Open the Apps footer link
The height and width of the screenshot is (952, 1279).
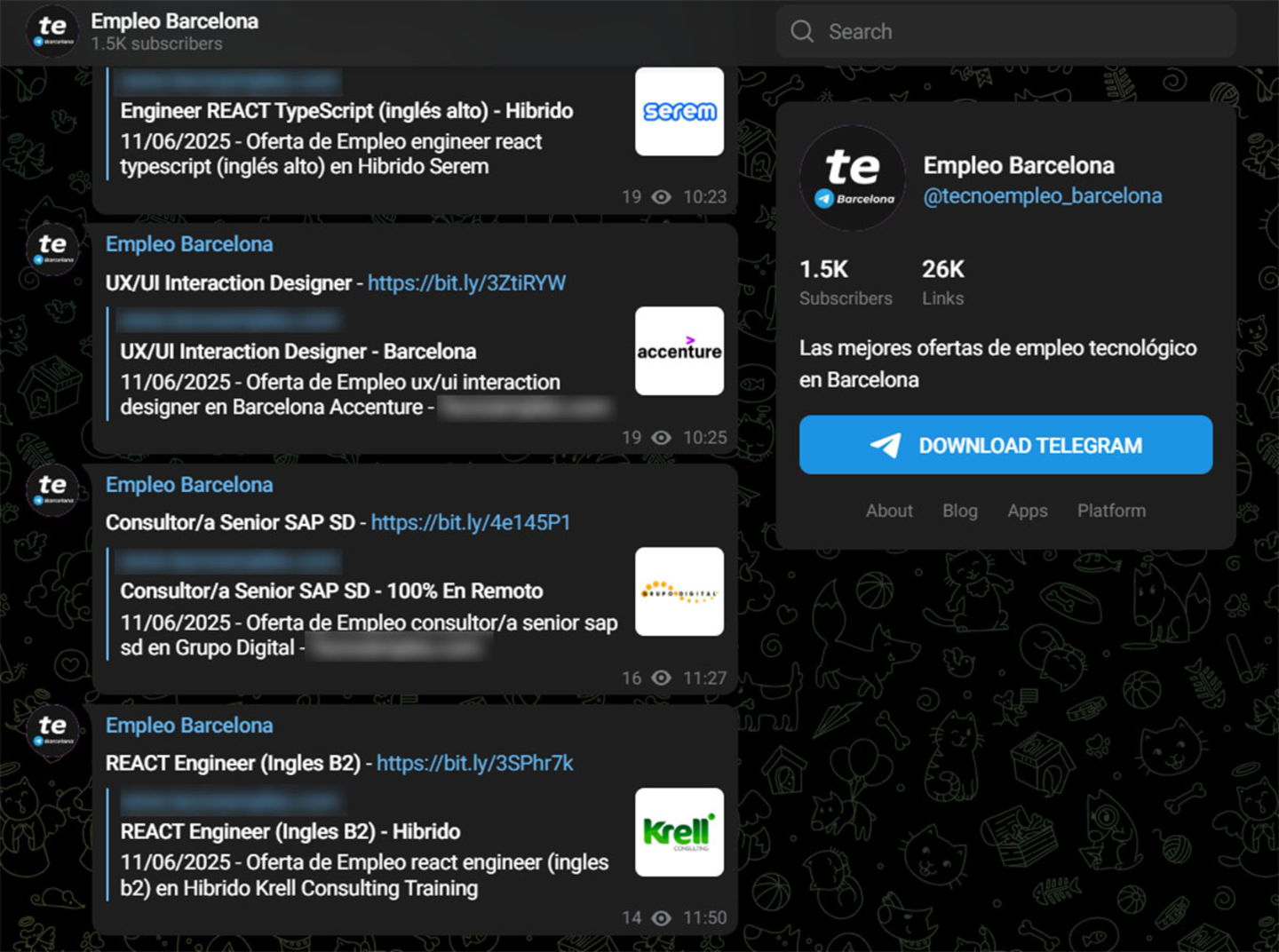click(1028, 511)
